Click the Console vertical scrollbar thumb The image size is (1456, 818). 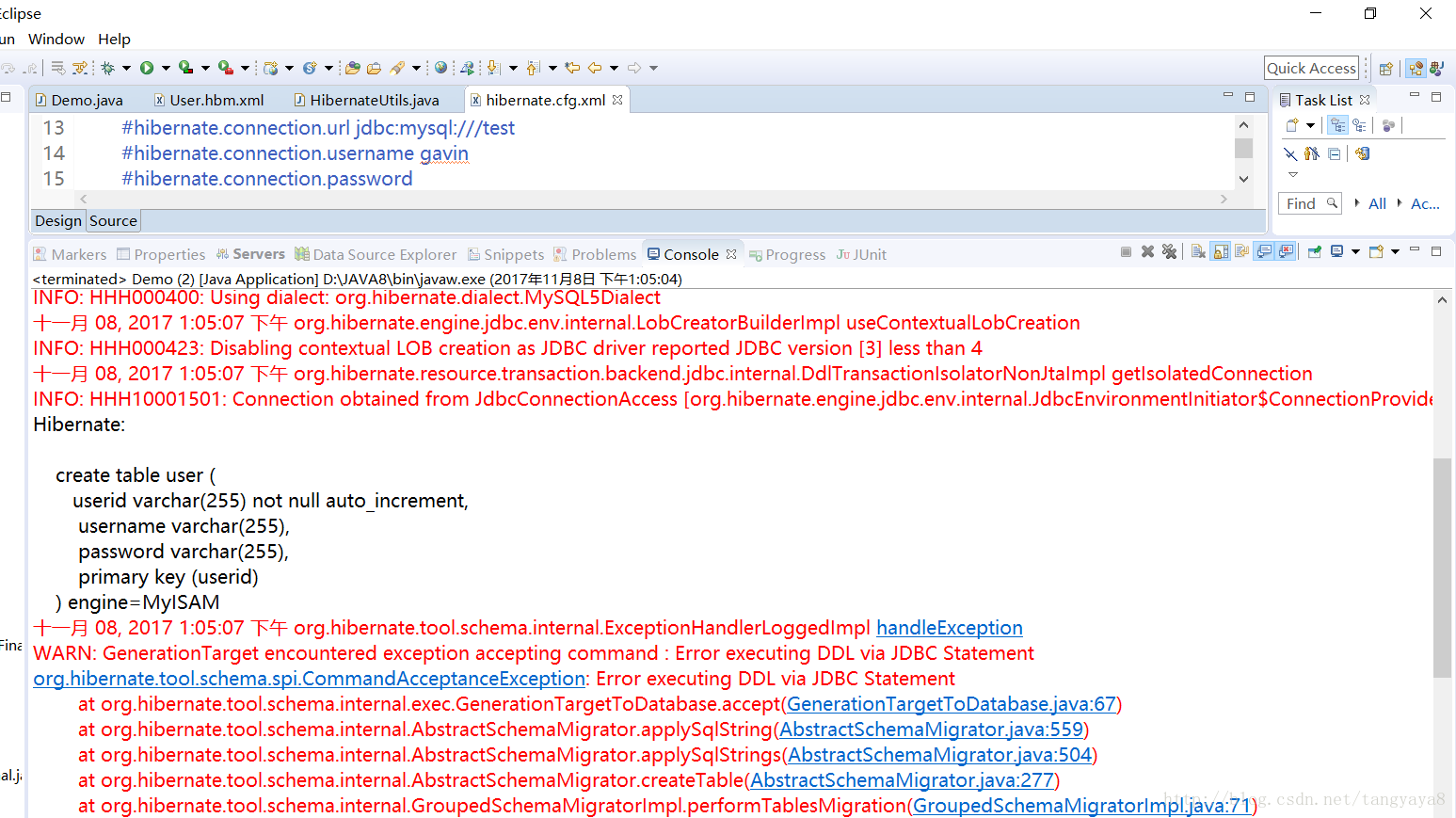(1442, 567)
